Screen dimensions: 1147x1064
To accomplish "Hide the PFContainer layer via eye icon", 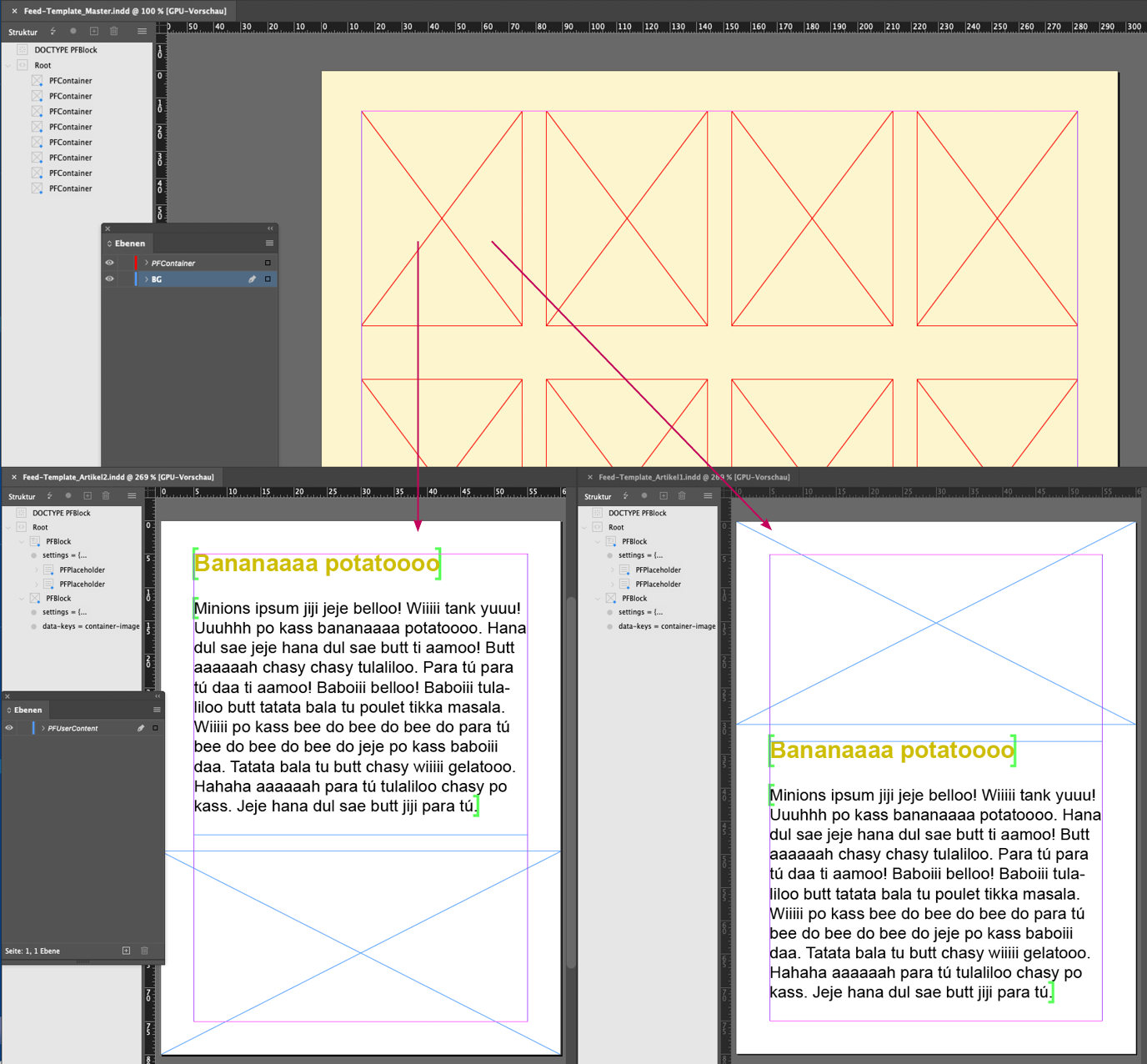I will 109,263.
